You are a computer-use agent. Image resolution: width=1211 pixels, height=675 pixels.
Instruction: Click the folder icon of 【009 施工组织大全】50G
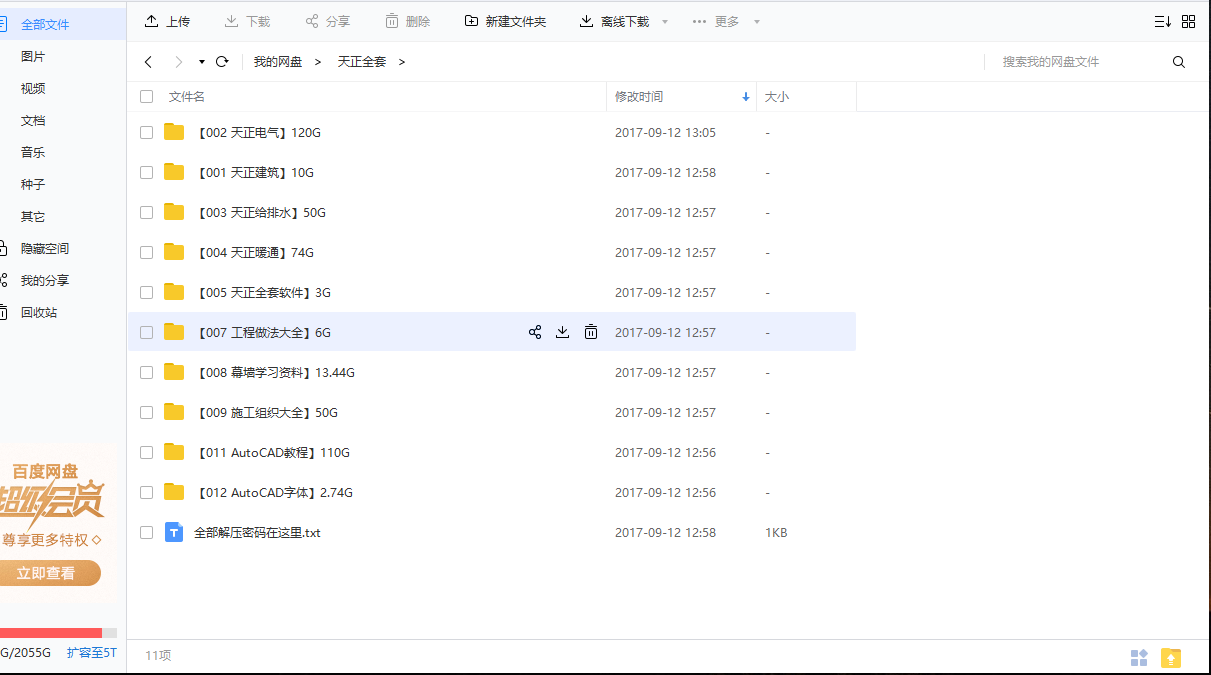tap(174, 412)
